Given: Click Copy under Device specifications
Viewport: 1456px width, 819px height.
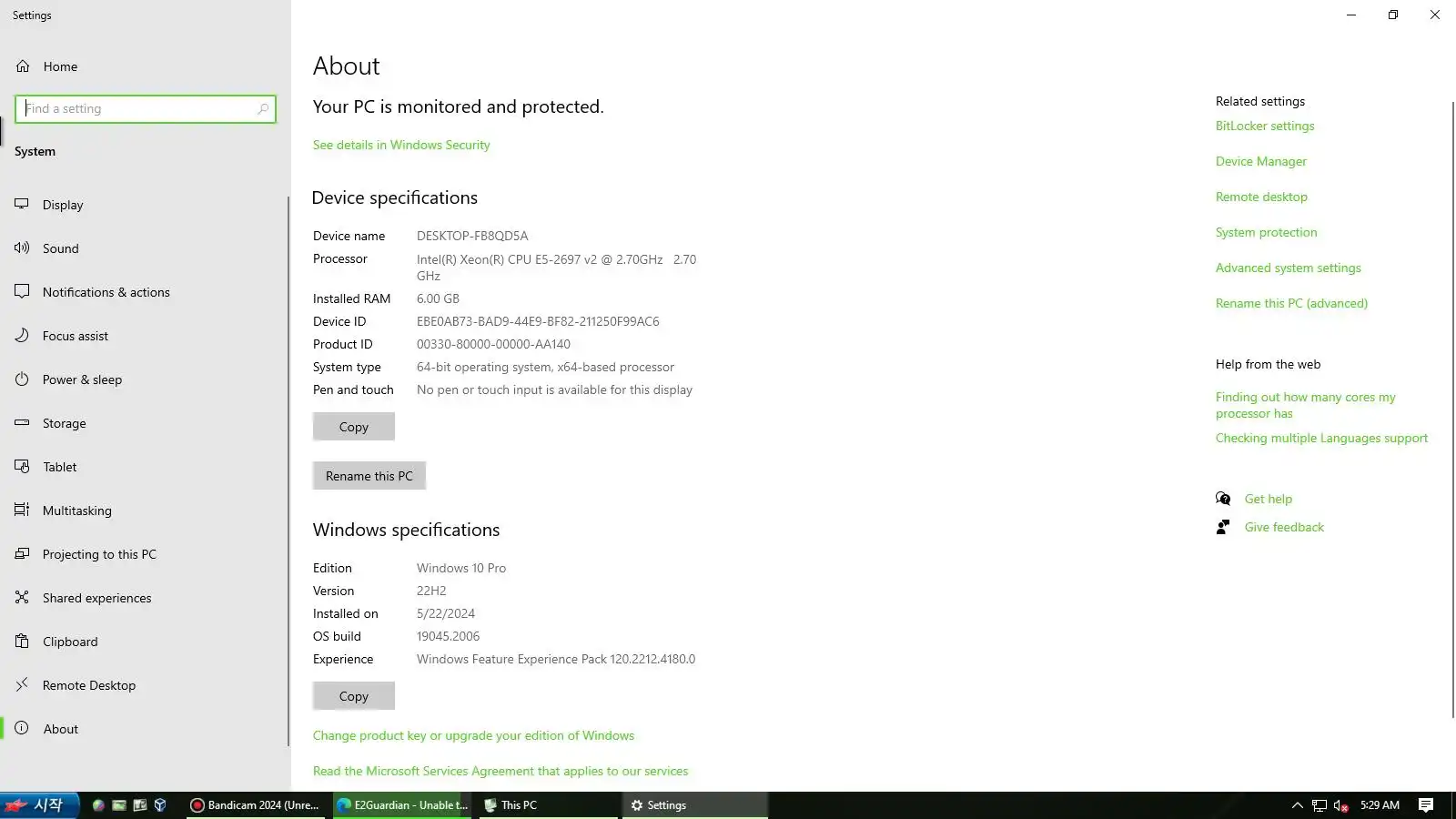Looking at the screenshot, I should coord(354,427).
